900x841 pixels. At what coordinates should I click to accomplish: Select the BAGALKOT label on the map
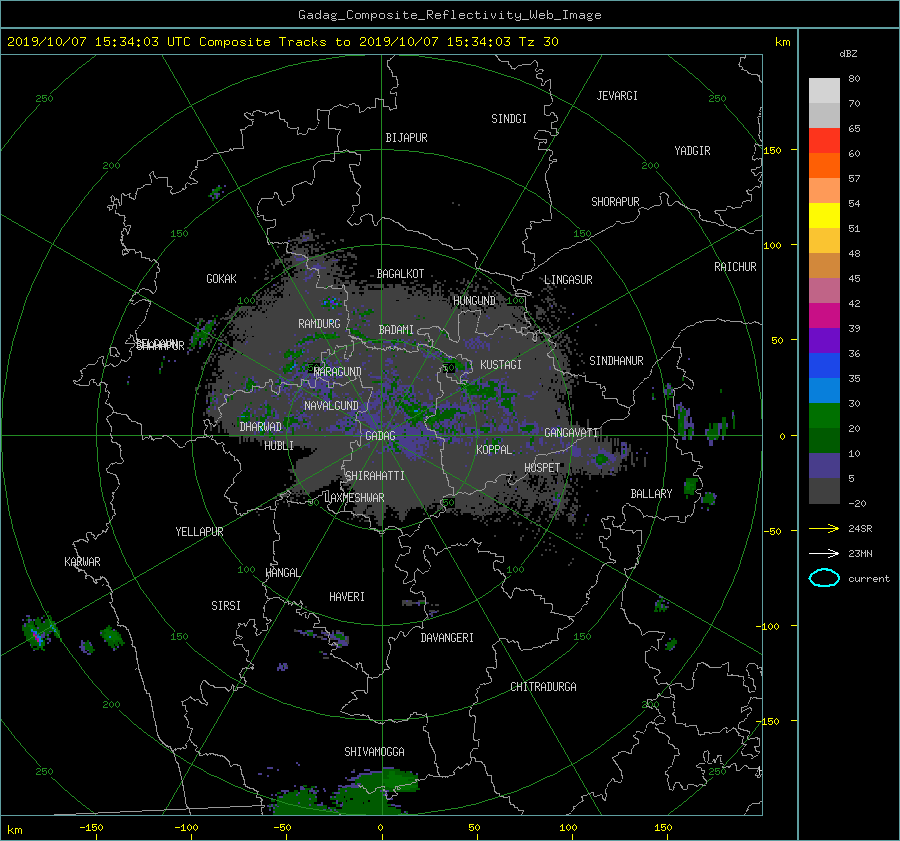[400, 274]
